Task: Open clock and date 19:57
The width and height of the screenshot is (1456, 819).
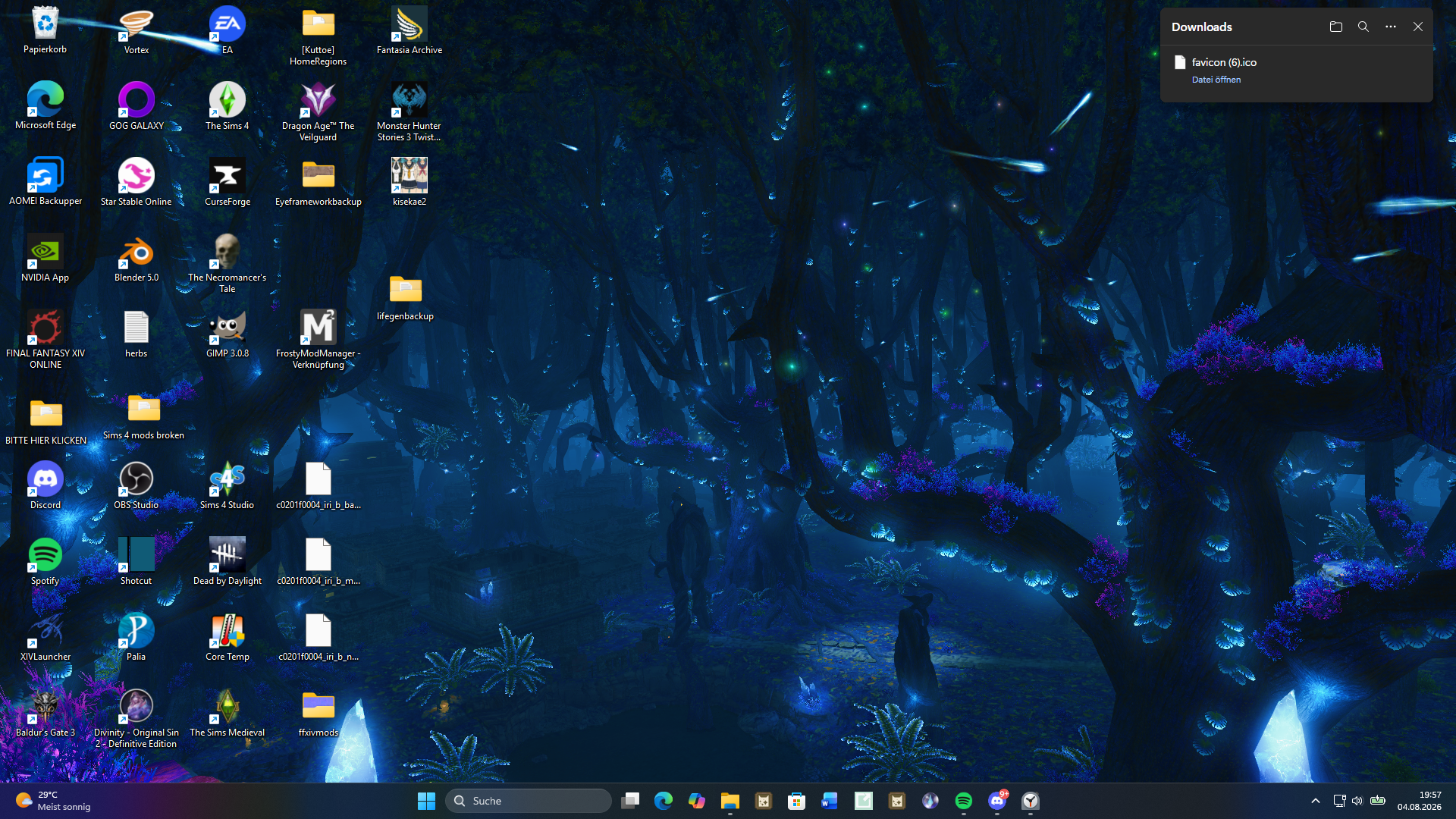Action: [x=1420, y=801]
